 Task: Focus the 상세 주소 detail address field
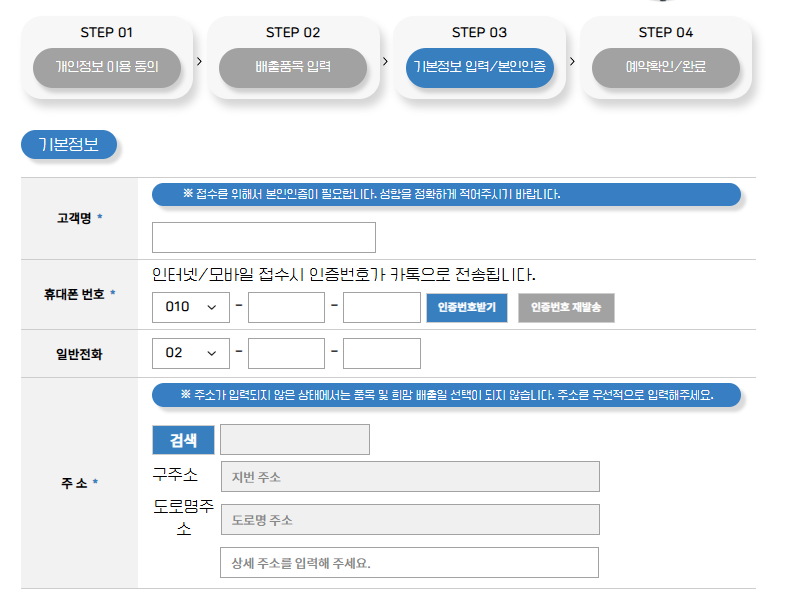[x=410, y=562]
